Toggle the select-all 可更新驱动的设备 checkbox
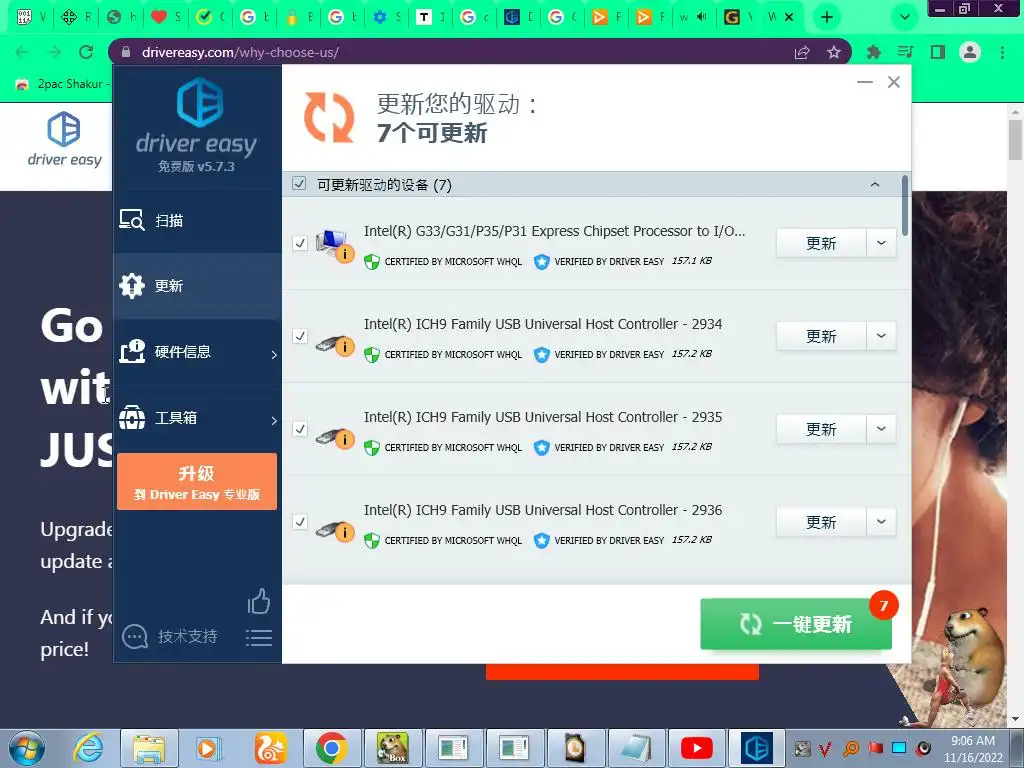1024x768 pixels. coord(299,184)
